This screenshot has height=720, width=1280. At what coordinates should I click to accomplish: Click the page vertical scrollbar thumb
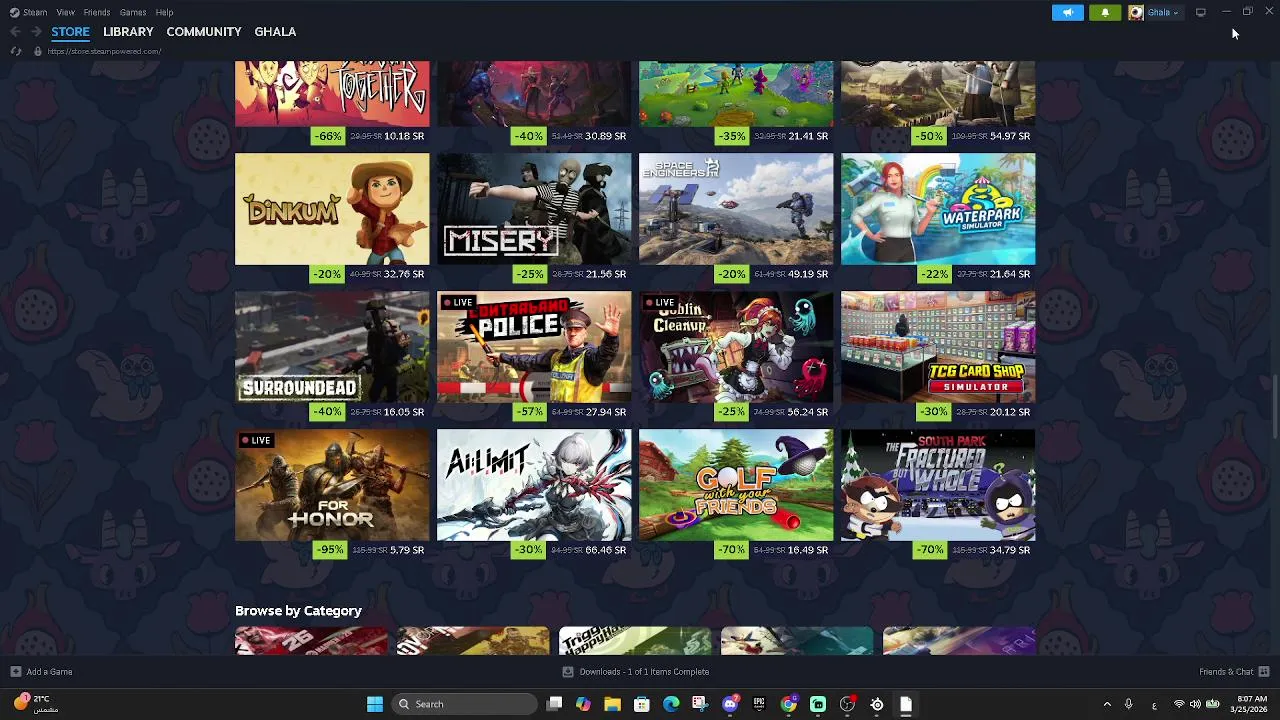coord(1274,408)
